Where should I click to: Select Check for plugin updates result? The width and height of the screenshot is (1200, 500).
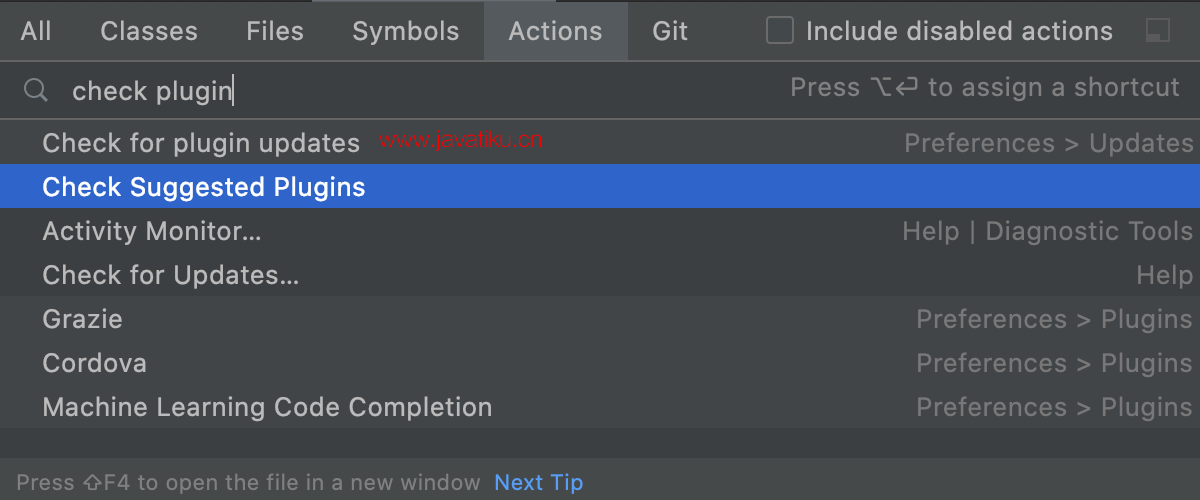pyautogui.click(x=600, y=143)
